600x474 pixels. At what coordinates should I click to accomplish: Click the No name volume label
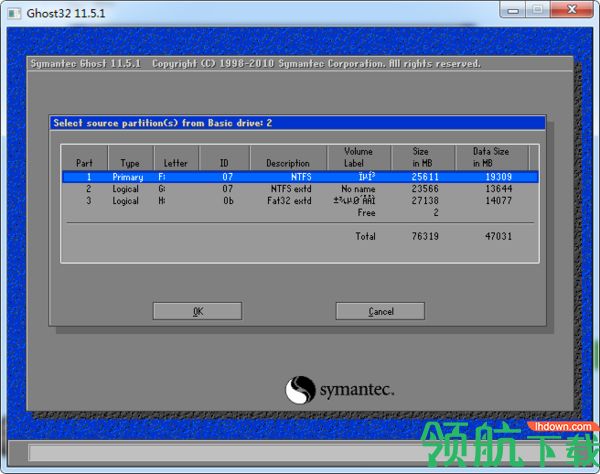point(358,189)
